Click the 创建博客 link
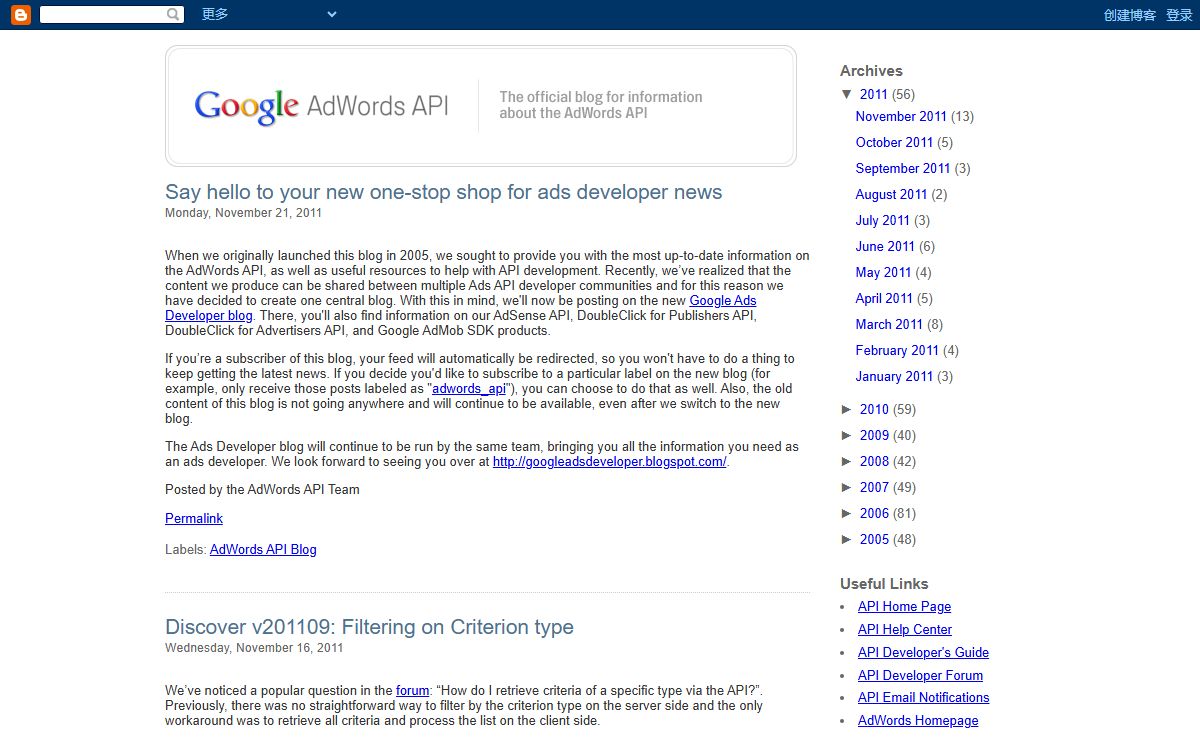Image resolution: width=1200 pixels, height=740 pixels. (x=1130, y=15)
